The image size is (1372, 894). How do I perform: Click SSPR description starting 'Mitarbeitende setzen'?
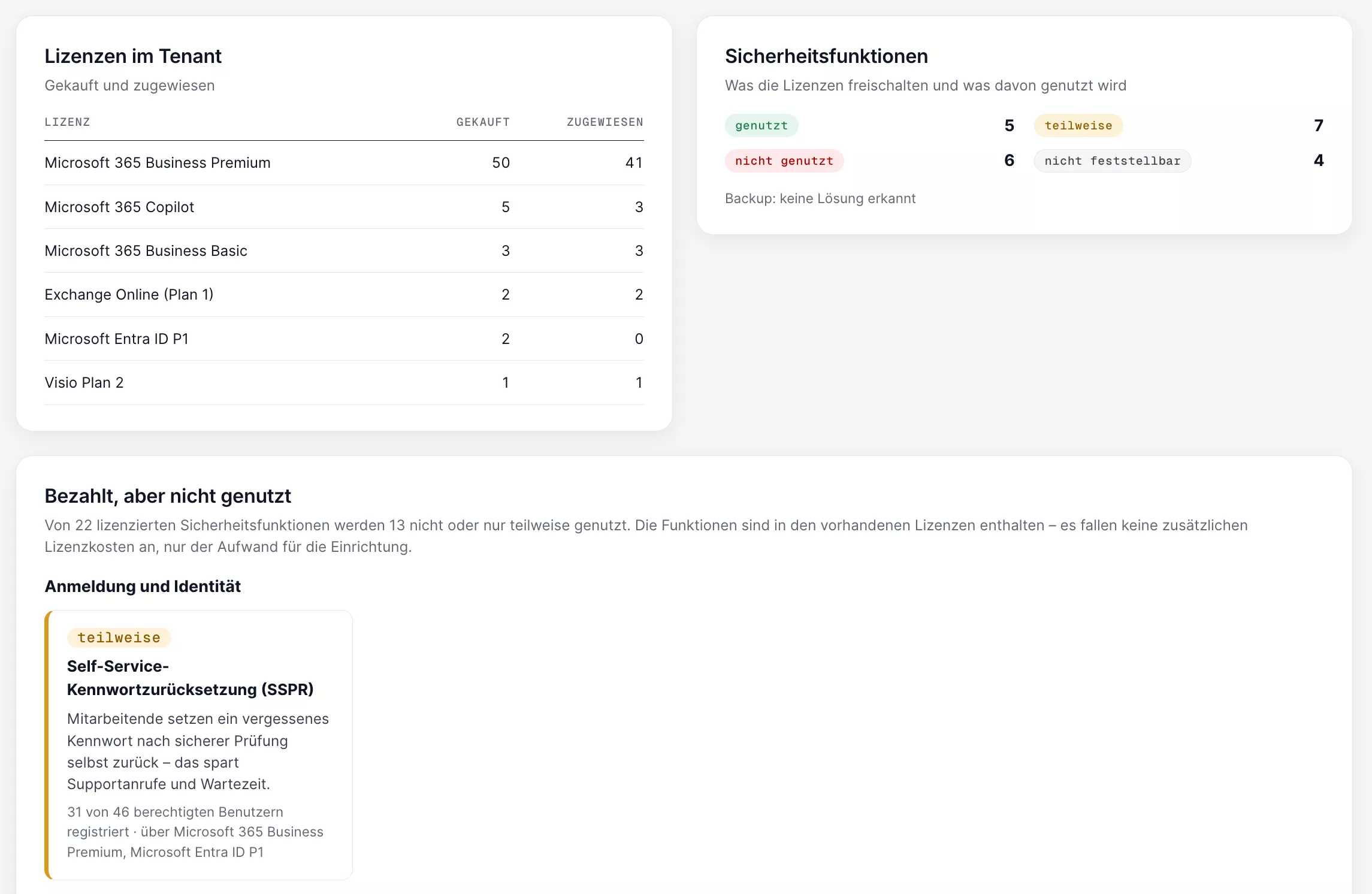pos(198,751)
